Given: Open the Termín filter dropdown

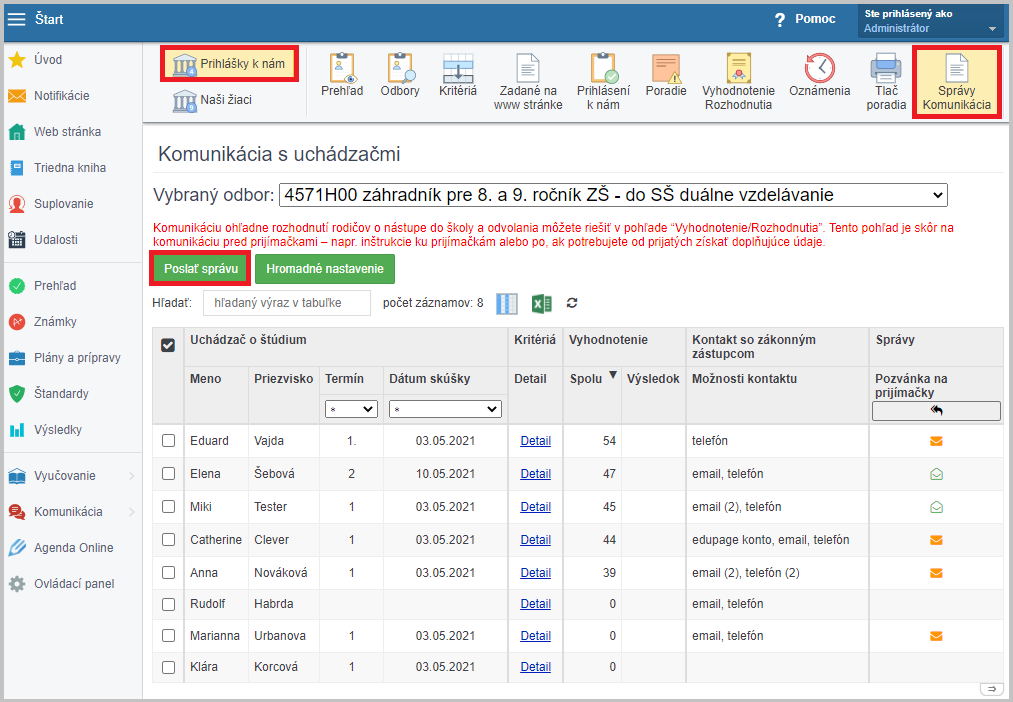Looking at the screenshot, I should (x=351, y=409).
